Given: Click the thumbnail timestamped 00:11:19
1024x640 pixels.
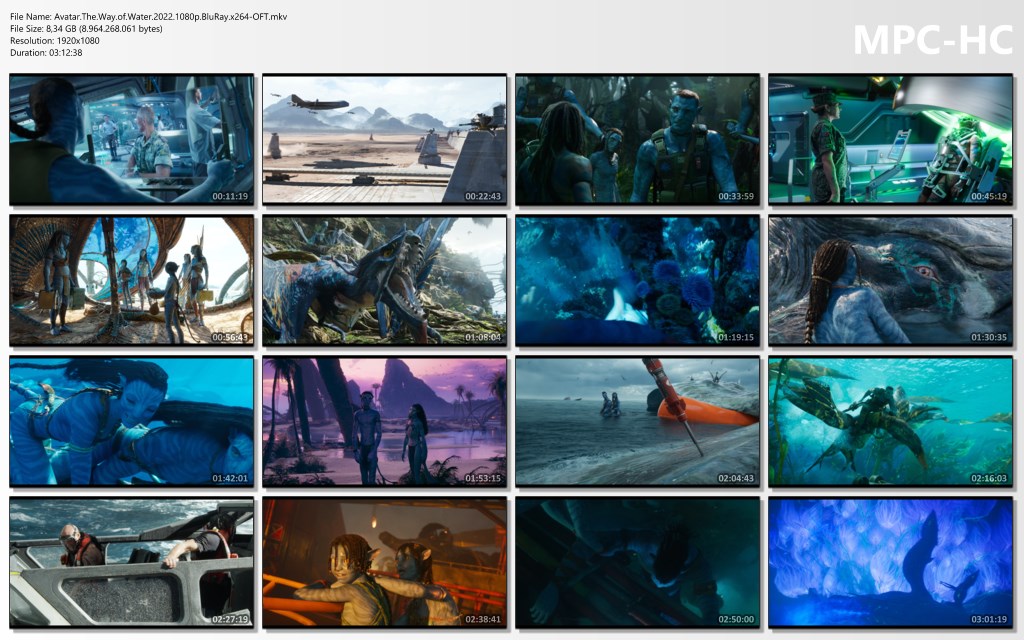Looking at the screenshot, I should tap(132, 140).
